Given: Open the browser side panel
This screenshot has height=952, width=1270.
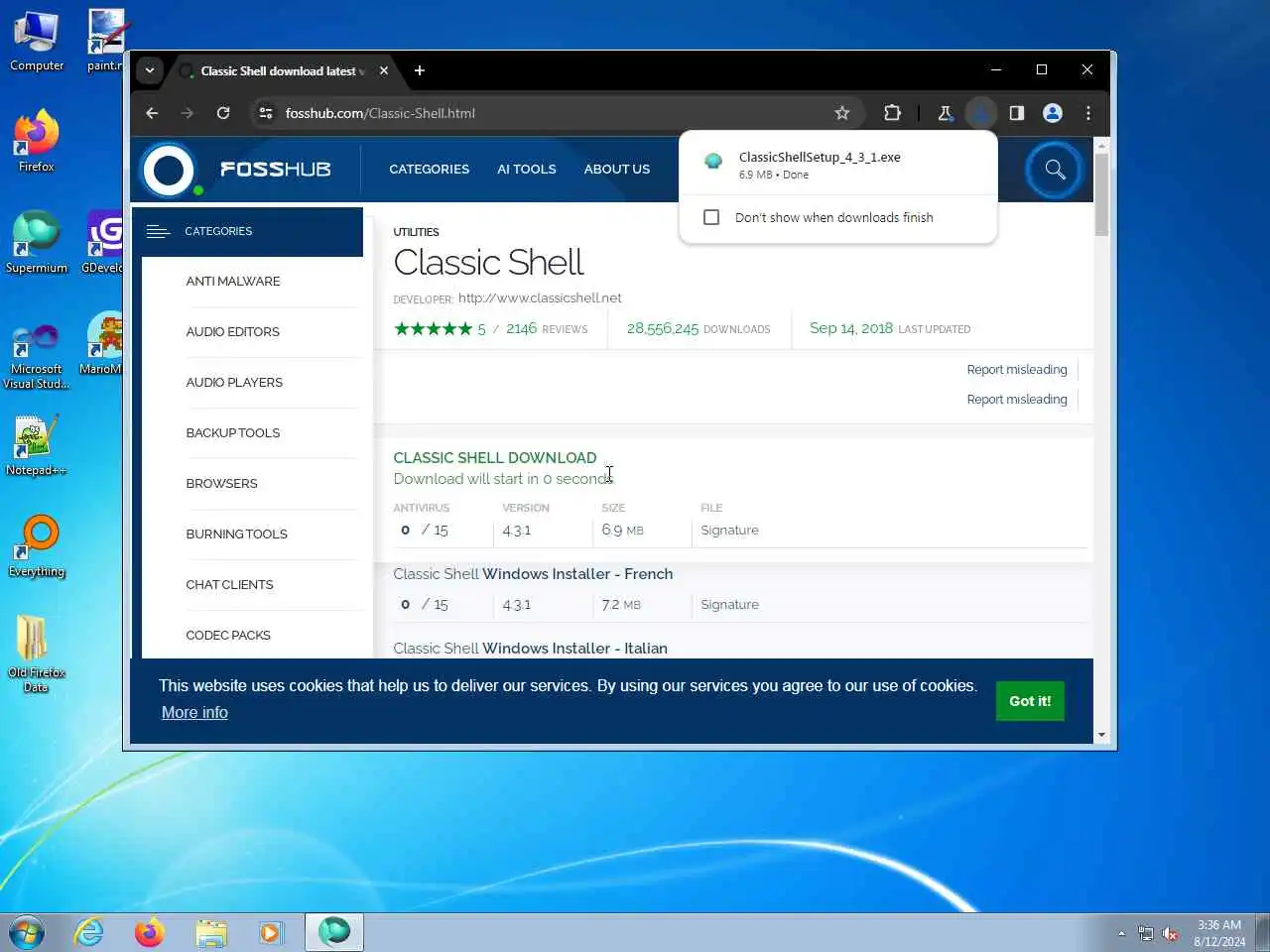Looking at the screenshot, I should tap(1017, 113).
